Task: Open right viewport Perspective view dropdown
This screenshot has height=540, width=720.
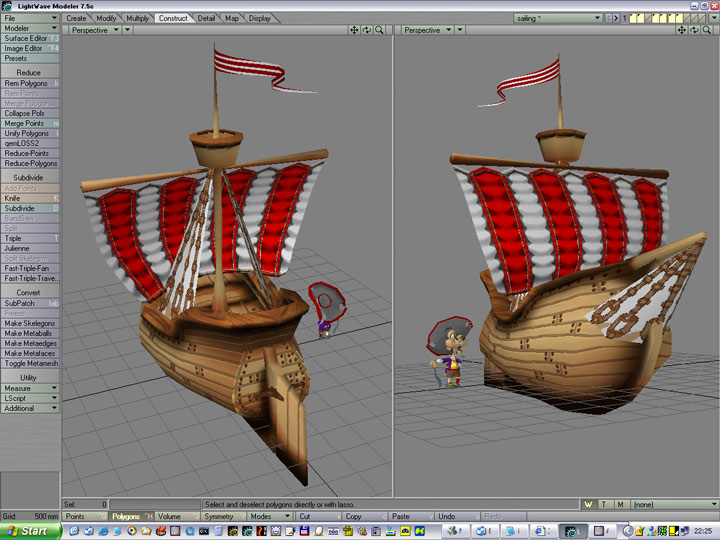Action: point(428,30)
